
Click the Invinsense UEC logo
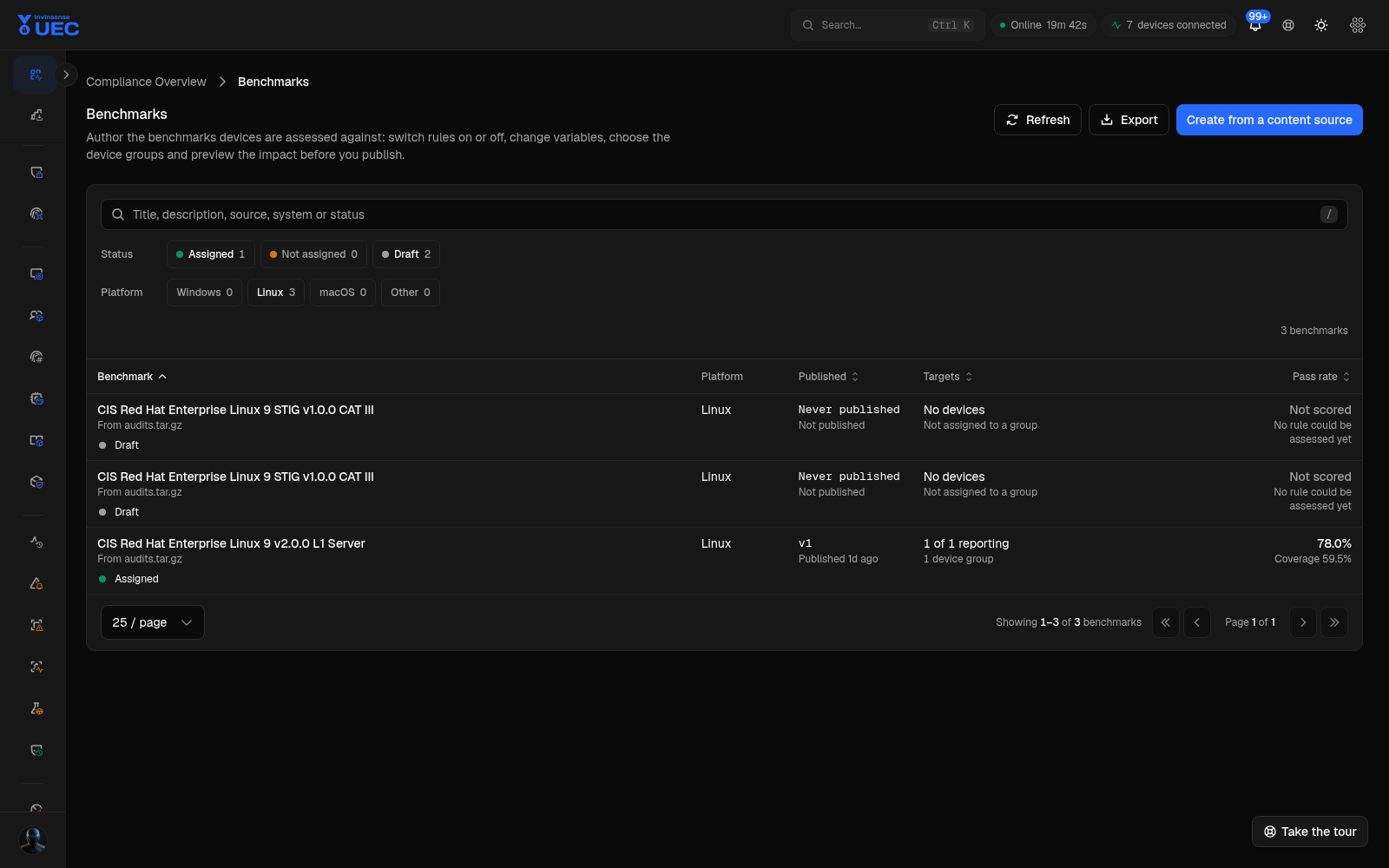[x=49, y=25]
